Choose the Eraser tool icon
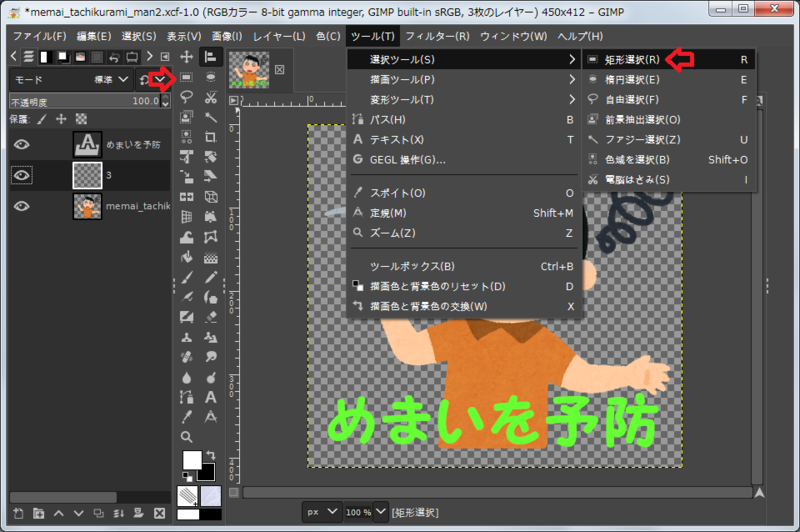This screenshot has height=532, width=800. [210, 317]
